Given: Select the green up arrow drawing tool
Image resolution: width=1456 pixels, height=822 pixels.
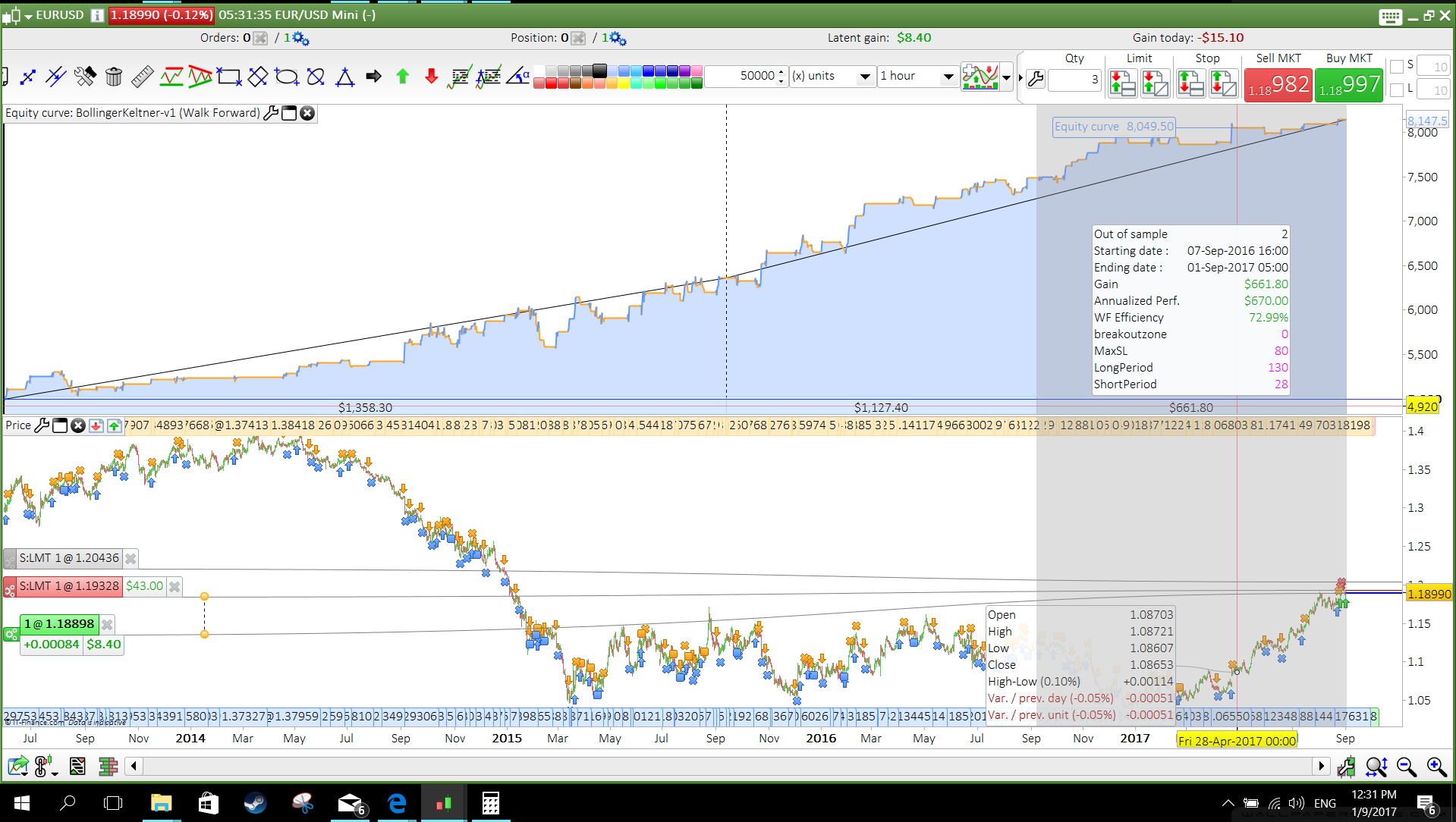Looking at the screenshot, I should click(403, 76).
